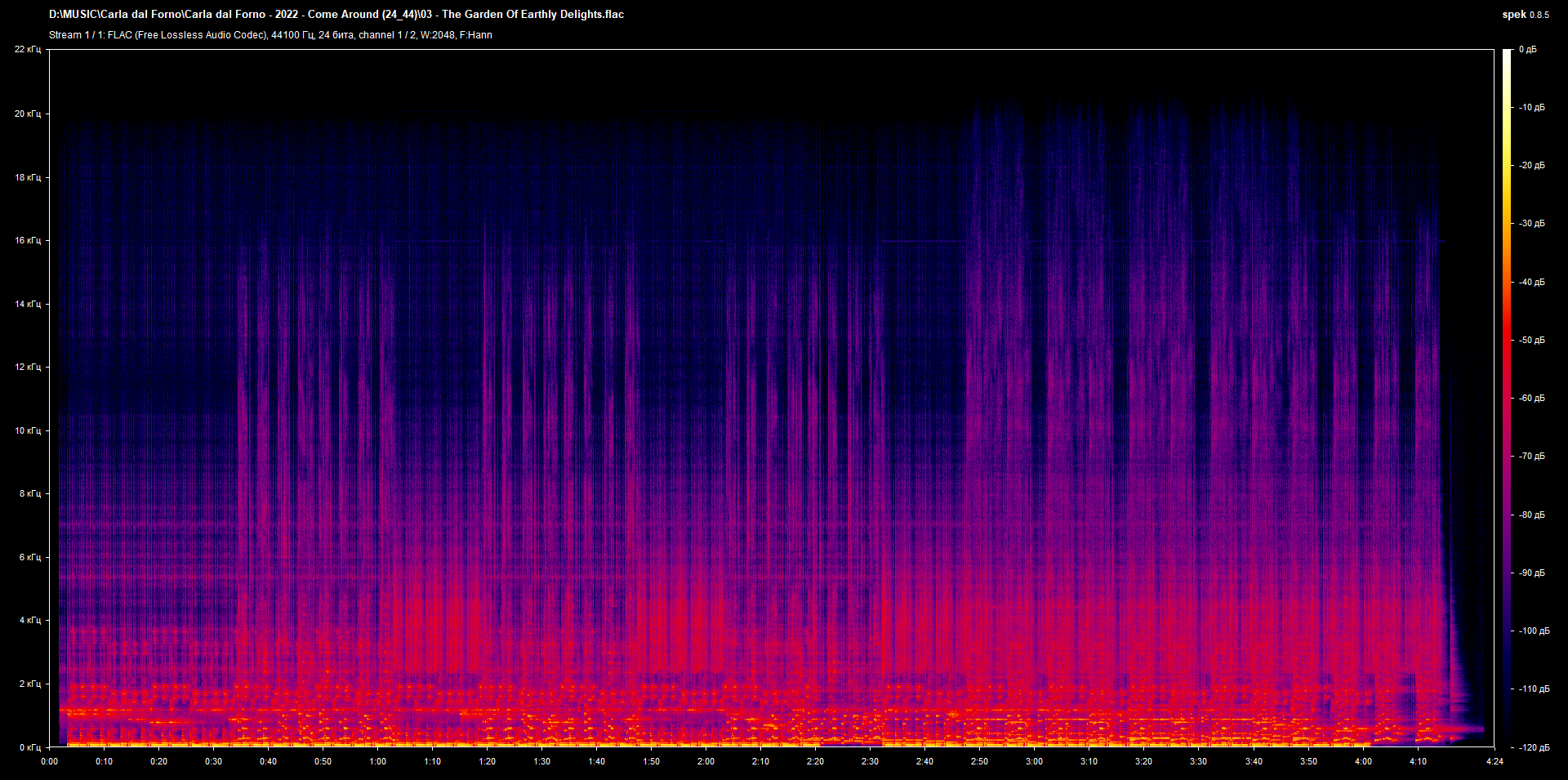
Task: Click the 12 кГц frequency label
Action: point(28,367)
